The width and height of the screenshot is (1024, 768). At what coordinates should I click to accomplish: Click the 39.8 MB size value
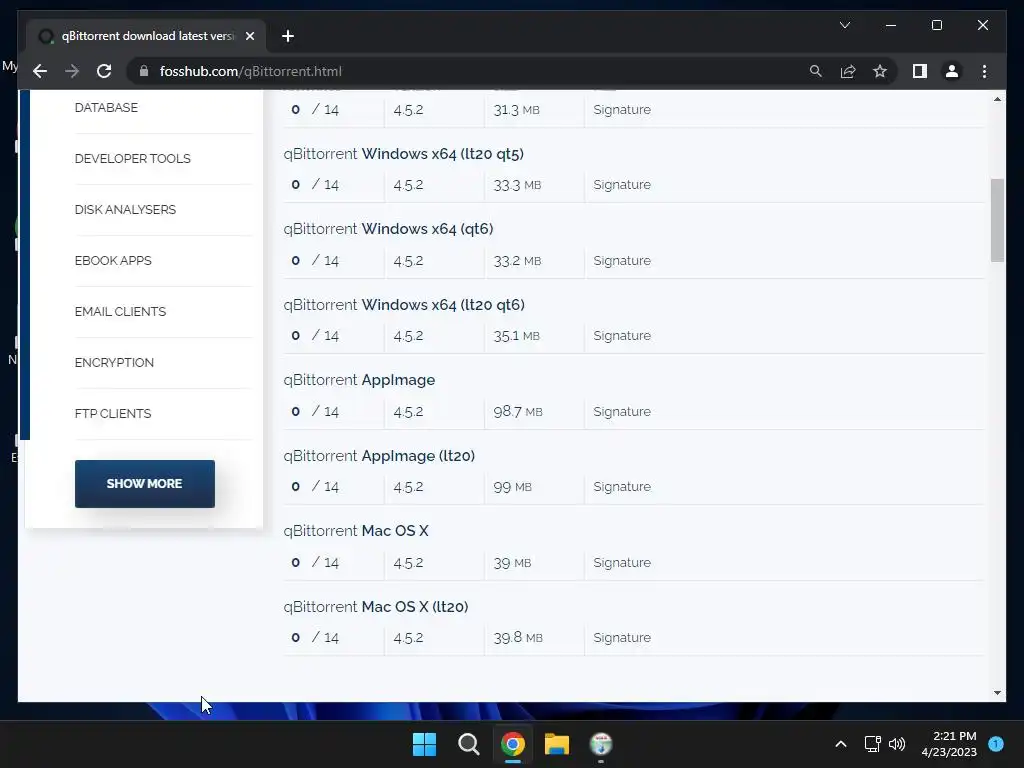518,637
